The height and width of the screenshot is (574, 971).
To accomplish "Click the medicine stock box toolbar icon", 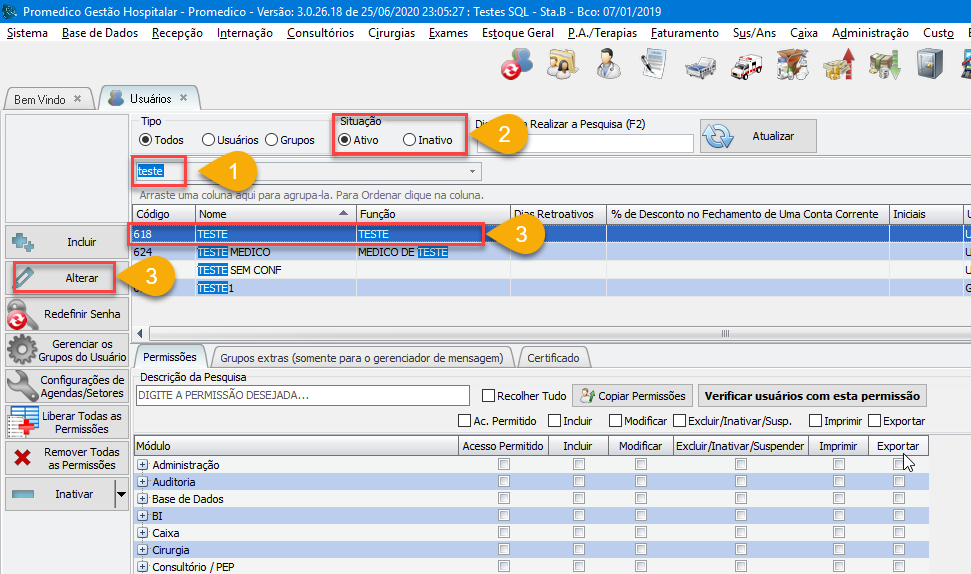I will pyautogui.click(x=793, y=68).
